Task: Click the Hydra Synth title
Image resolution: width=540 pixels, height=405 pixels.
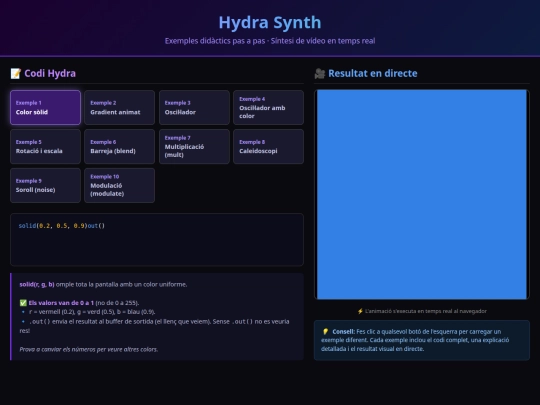Action: [x=270, y=22]
